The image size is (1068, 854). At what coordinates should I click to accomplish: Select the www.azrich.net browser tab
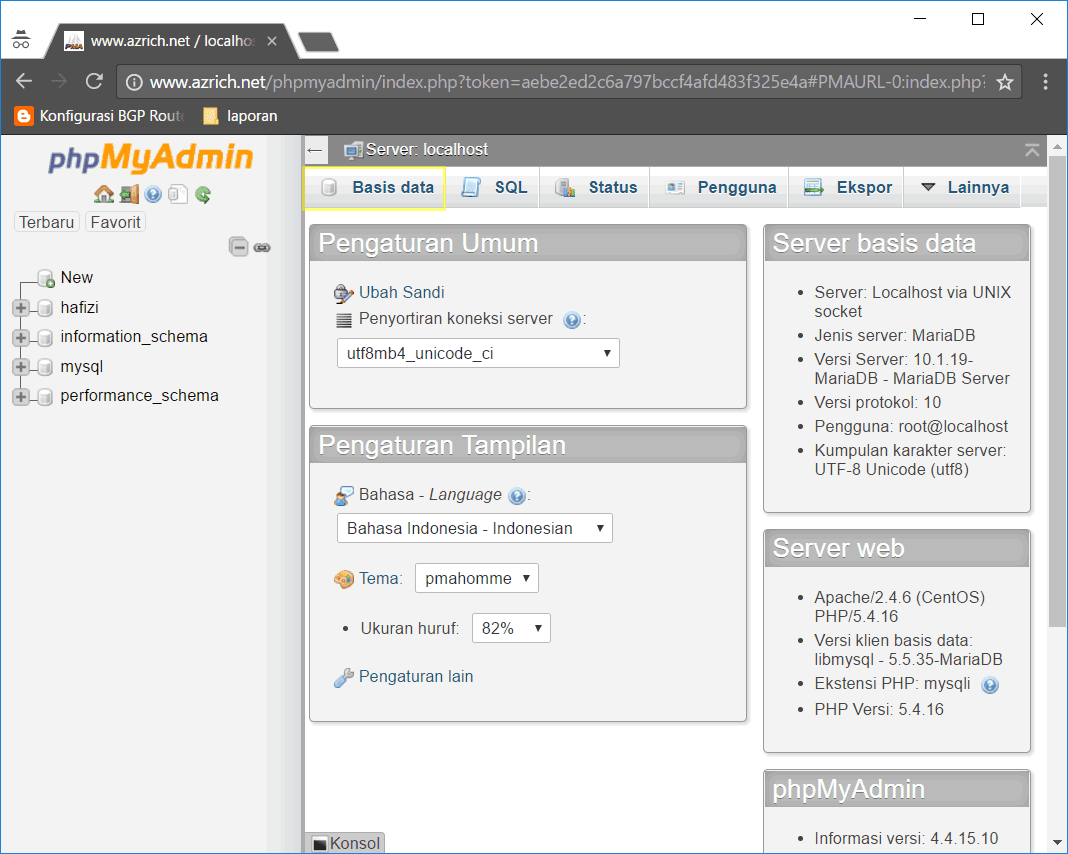[170, 41]
